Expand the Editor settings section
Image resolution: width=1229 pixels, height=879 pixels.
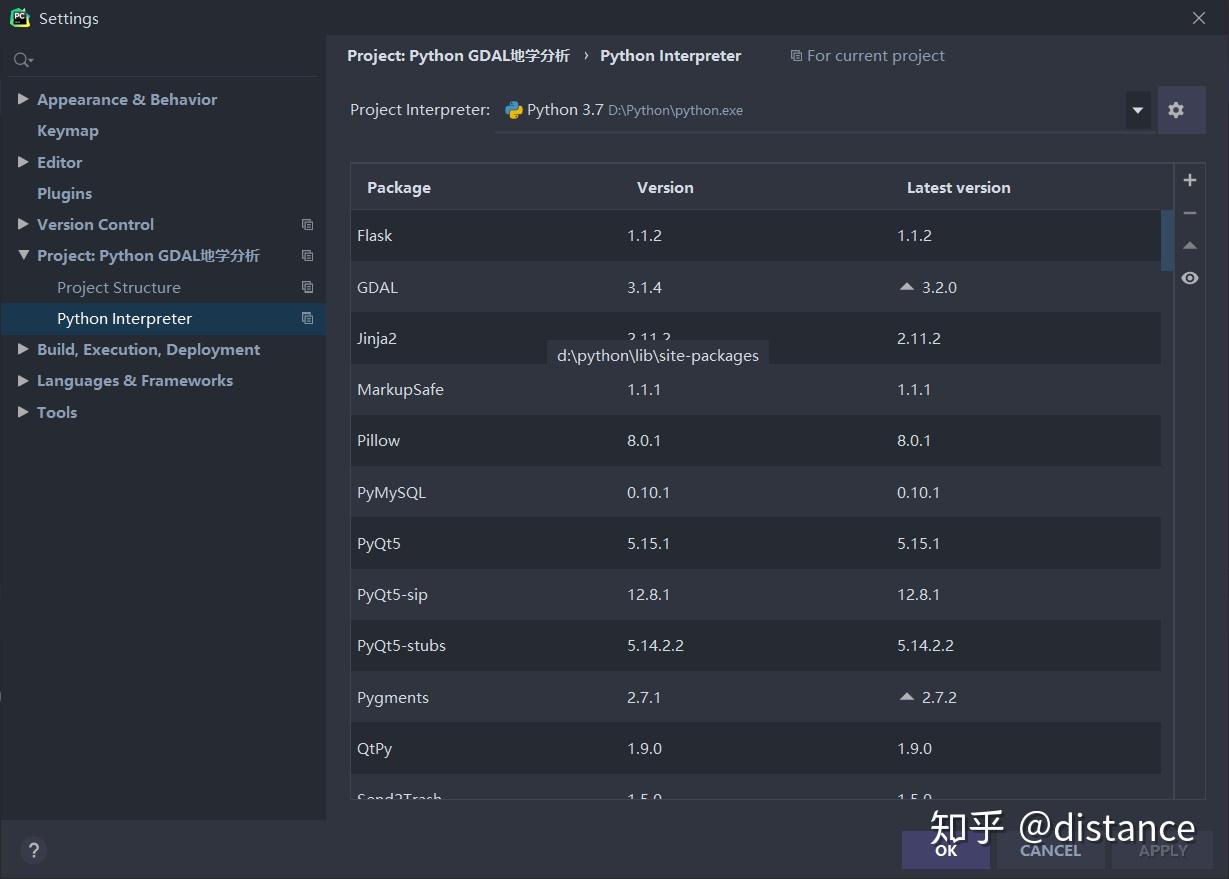pos(23,162)
